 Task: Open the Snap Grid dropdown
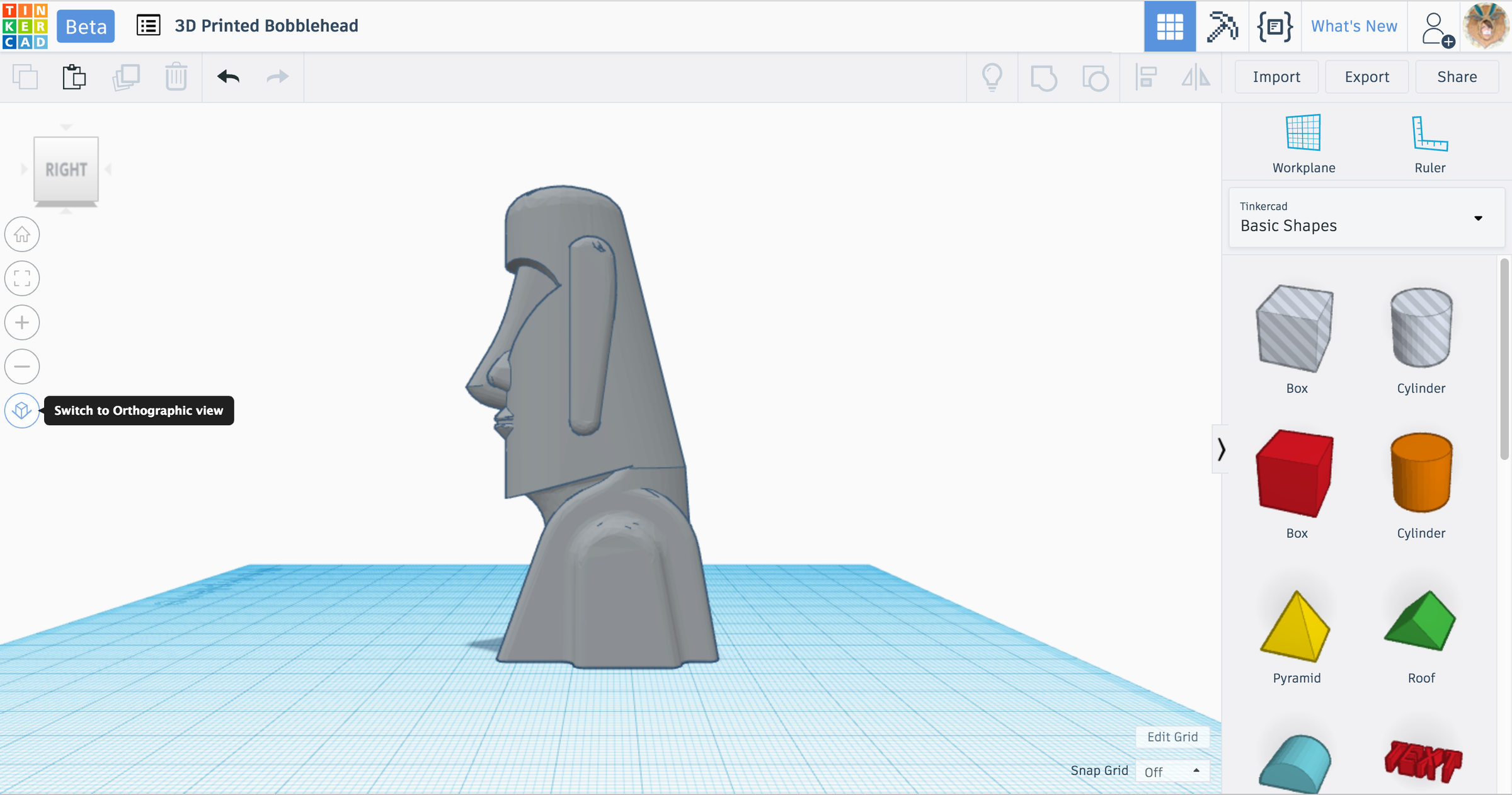coord(1172,770)
